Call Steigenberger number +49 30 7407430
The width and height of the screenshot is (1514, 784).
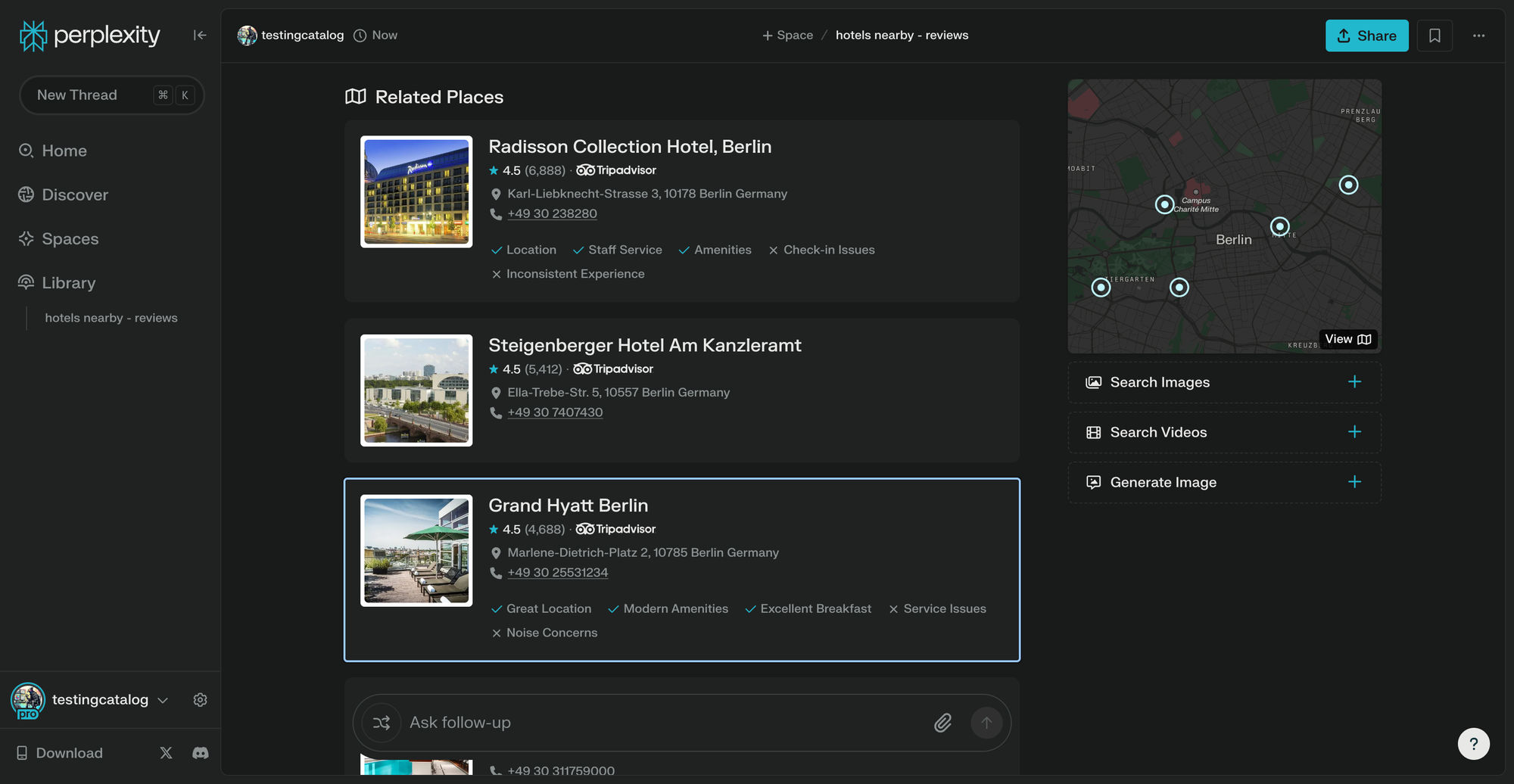(555, 412)
